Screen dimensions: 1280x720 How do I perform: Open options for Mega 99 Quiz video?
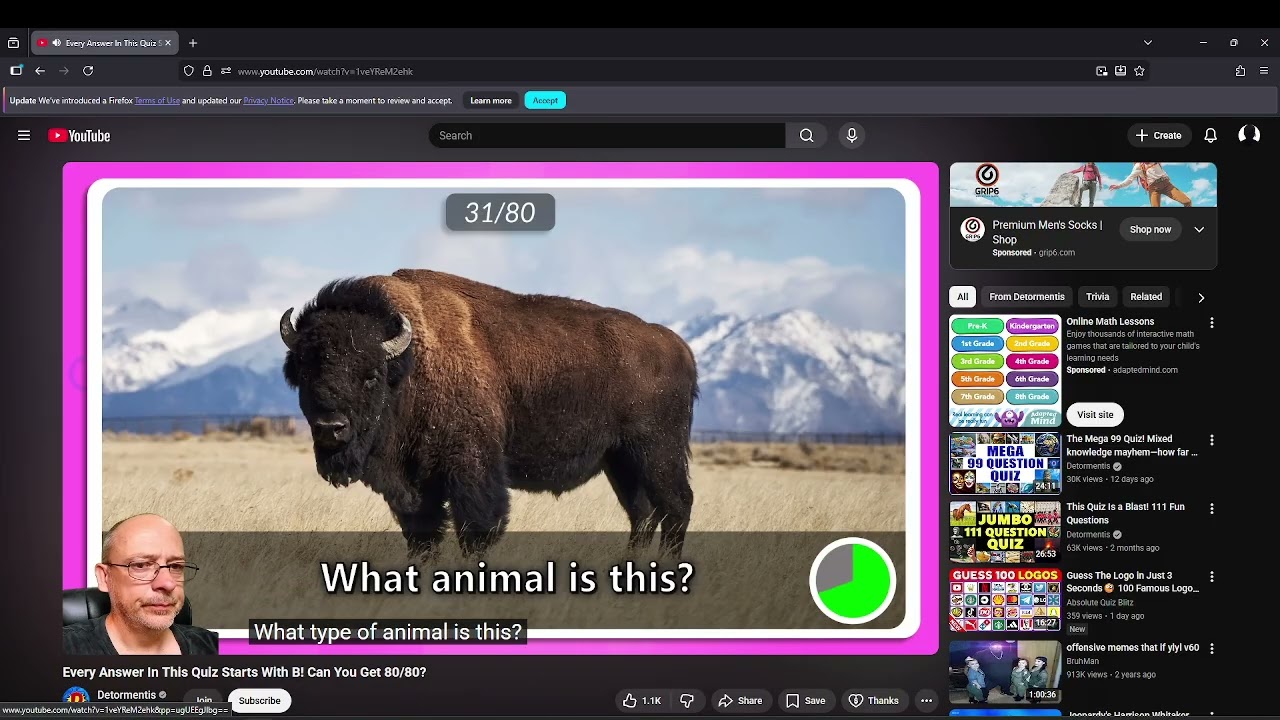(1212, 440)
